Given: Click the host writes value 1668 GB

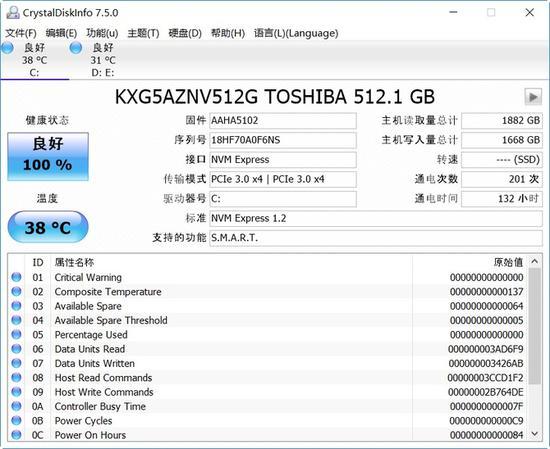Looking at the screenshot, I should (x=502, y=140).
